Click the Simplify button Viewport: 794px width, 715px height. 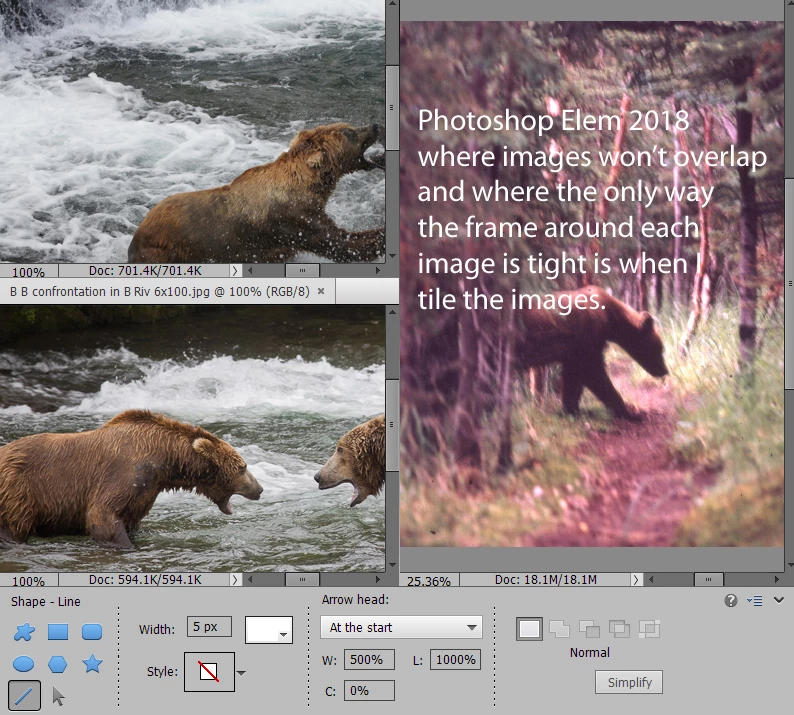coord(629,682)
